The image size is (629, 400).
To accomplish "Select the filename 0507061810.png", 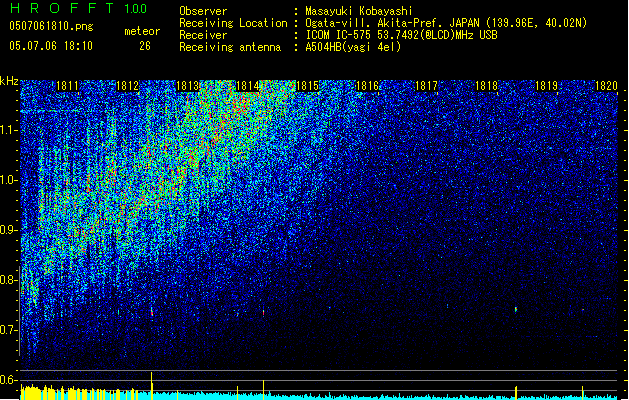I will point(51,26).
